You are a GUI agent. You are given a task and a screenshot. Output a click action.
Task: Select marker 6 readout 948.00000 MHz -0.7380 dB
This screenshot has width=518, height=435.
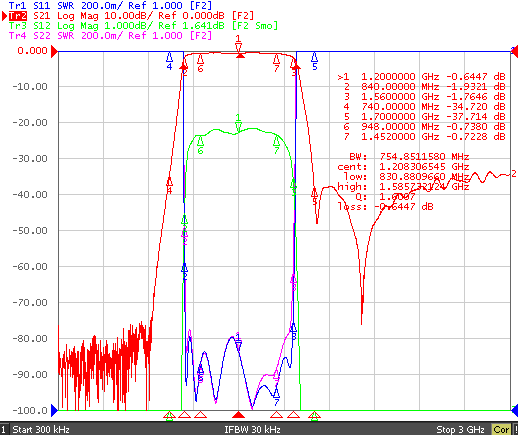[425, 127]
